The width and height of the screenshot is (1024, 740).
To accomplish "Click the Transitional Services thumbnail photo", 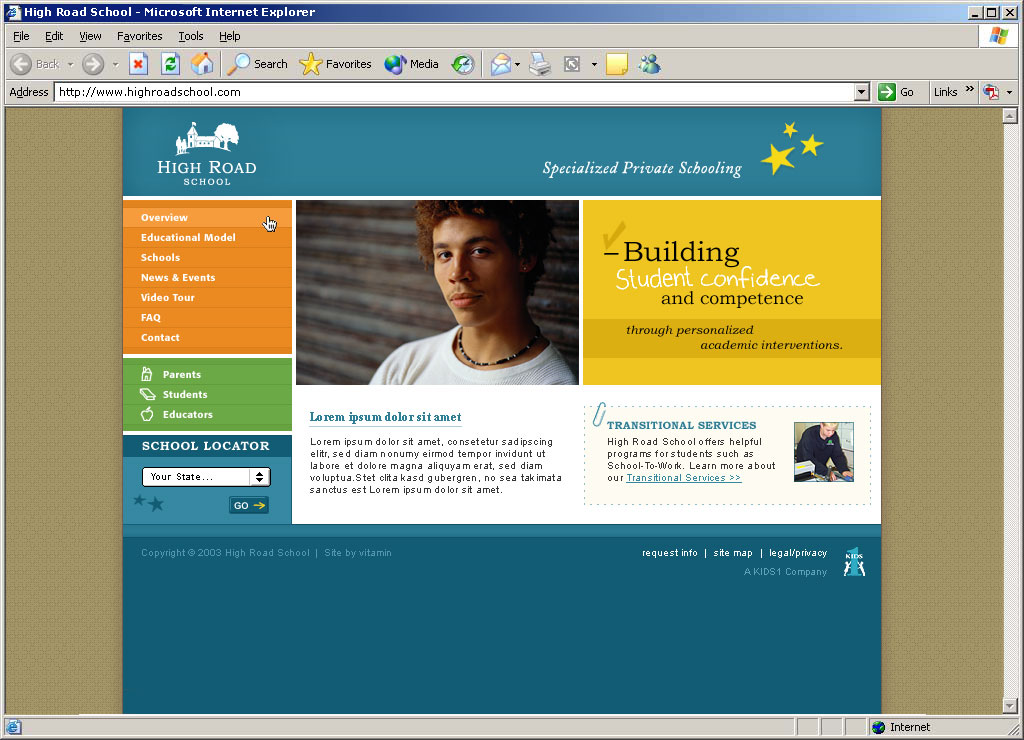I will coord(823,452).
